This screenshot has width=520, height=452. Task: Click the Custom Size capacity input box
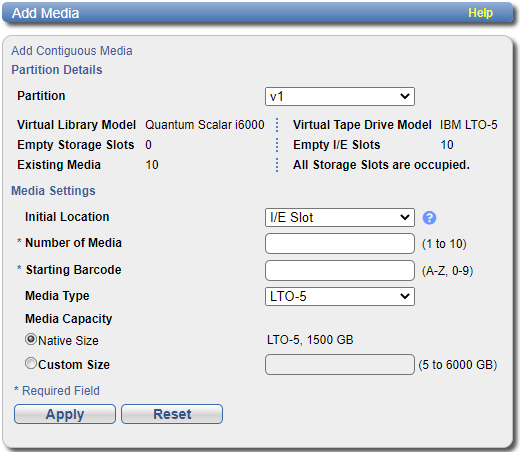tap(340, 364)
